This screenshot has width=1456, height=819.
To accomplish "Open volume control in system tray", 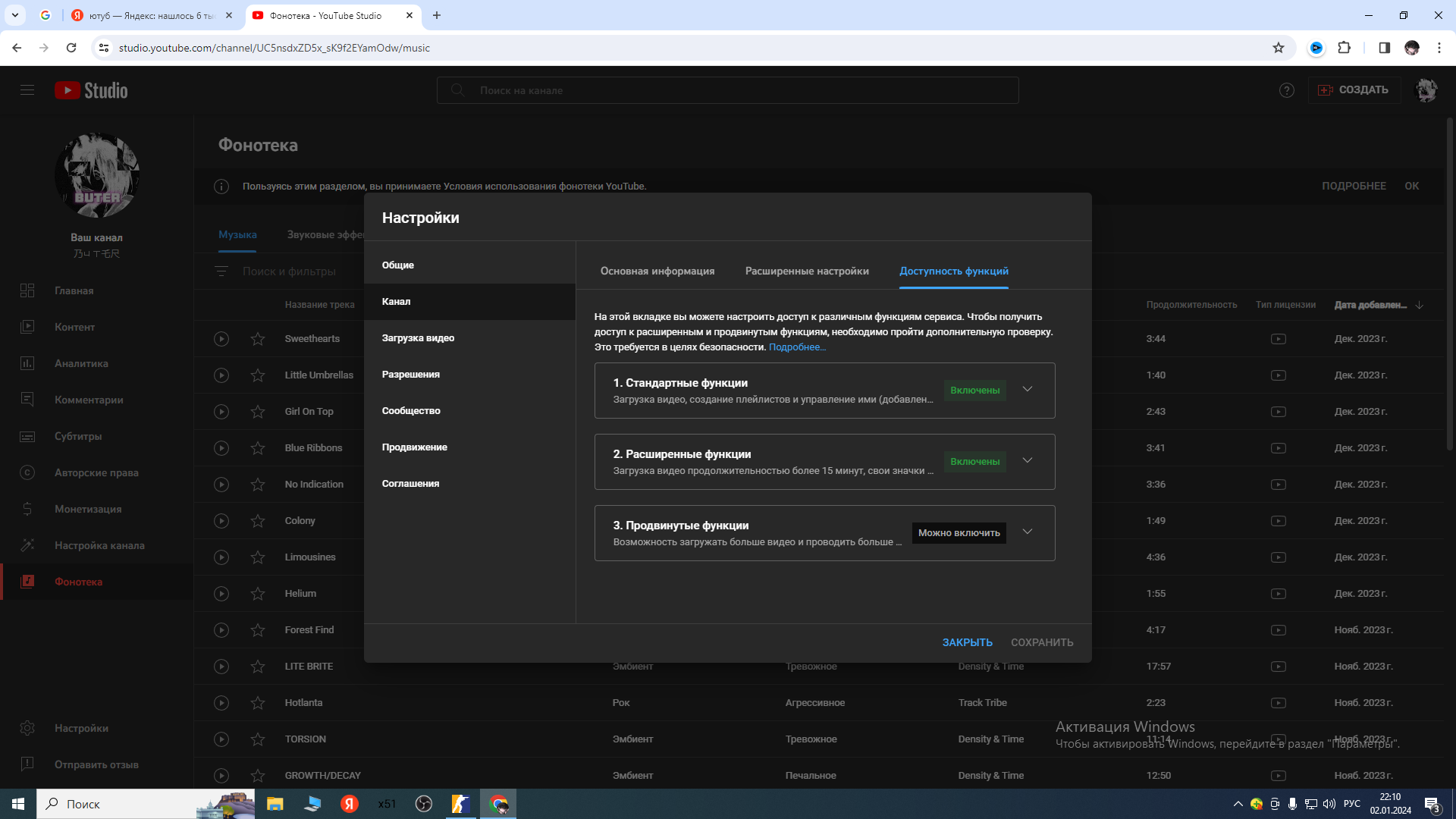I will click(1329, 804).
